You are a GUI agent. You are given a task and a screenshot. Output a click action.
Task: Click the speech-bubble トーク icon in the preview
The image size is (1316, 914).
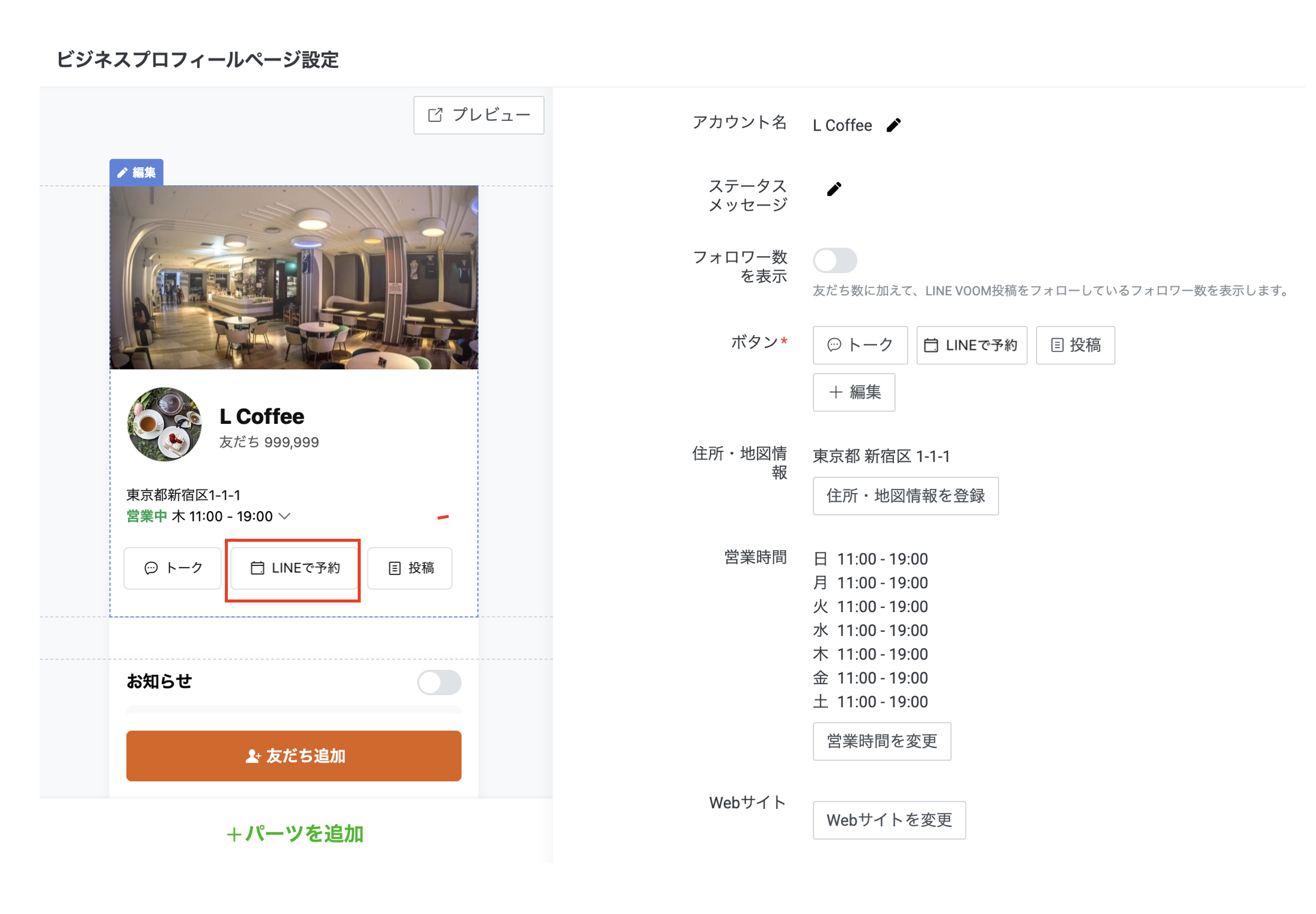(x=151, y=568)
